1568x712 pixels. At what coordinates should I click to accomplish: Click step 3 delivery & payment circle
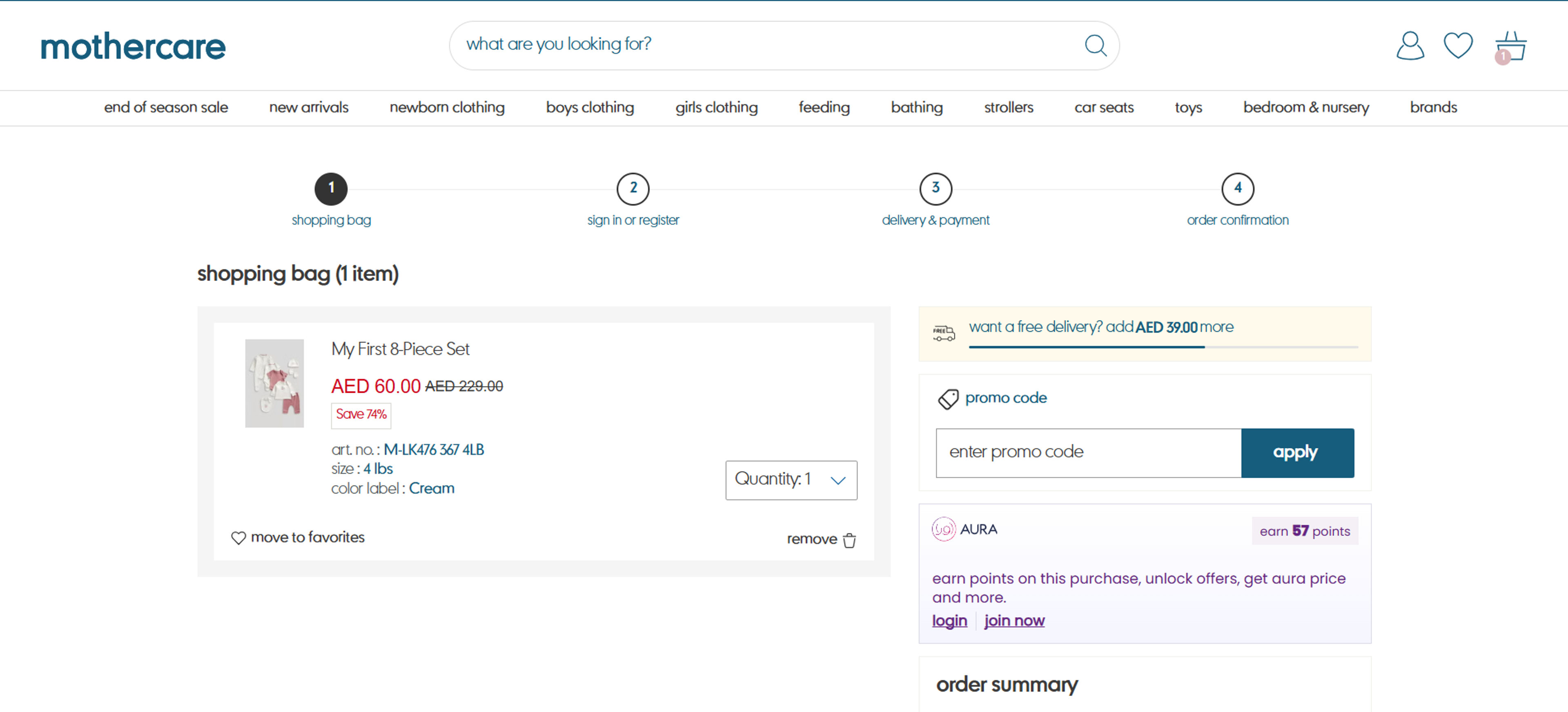click(x=935, y=189)
